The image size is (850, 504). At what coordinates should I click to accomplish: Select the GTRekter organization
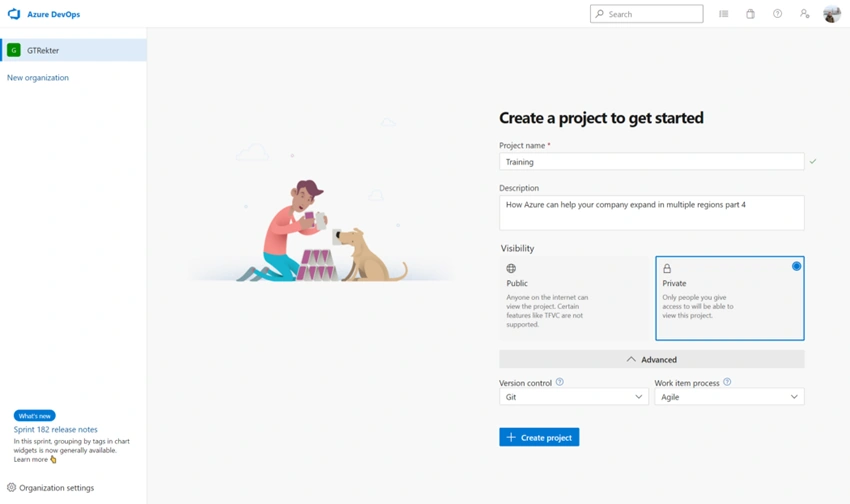tap(74, 50)
